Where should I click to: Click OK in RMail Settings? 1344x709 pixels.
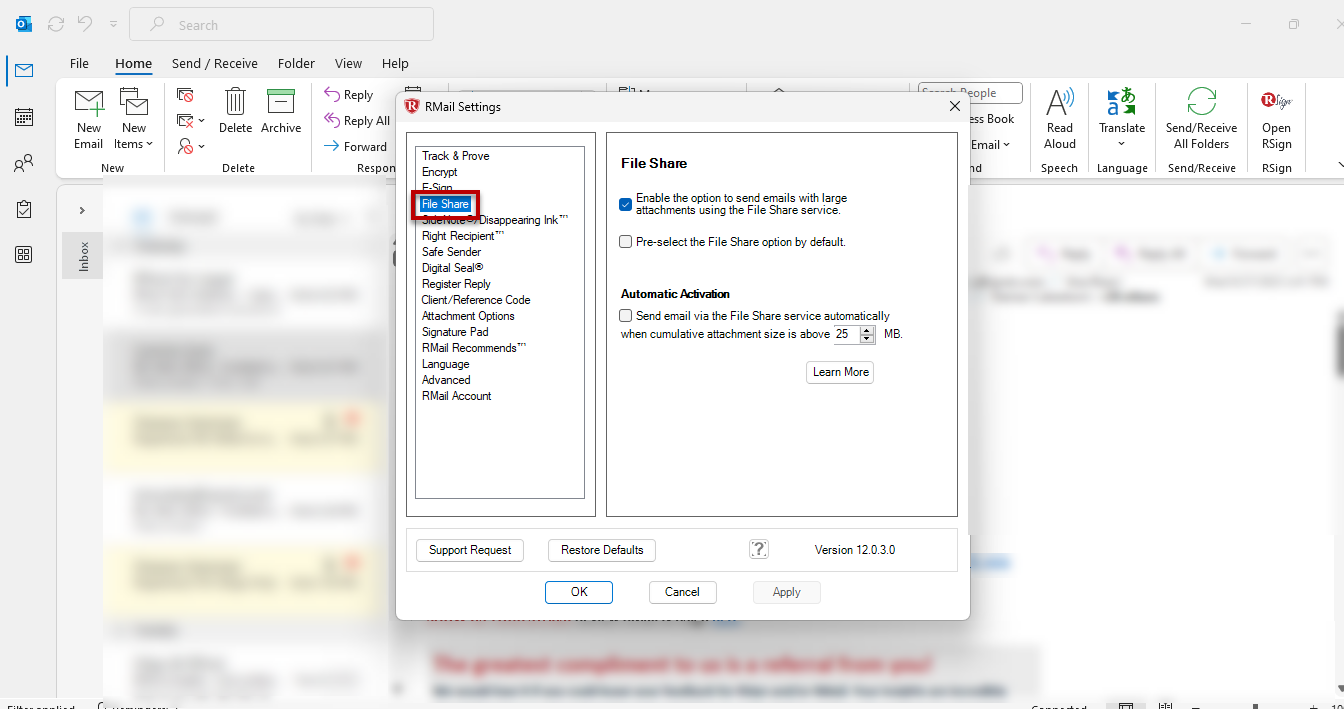tap(579, 592)
